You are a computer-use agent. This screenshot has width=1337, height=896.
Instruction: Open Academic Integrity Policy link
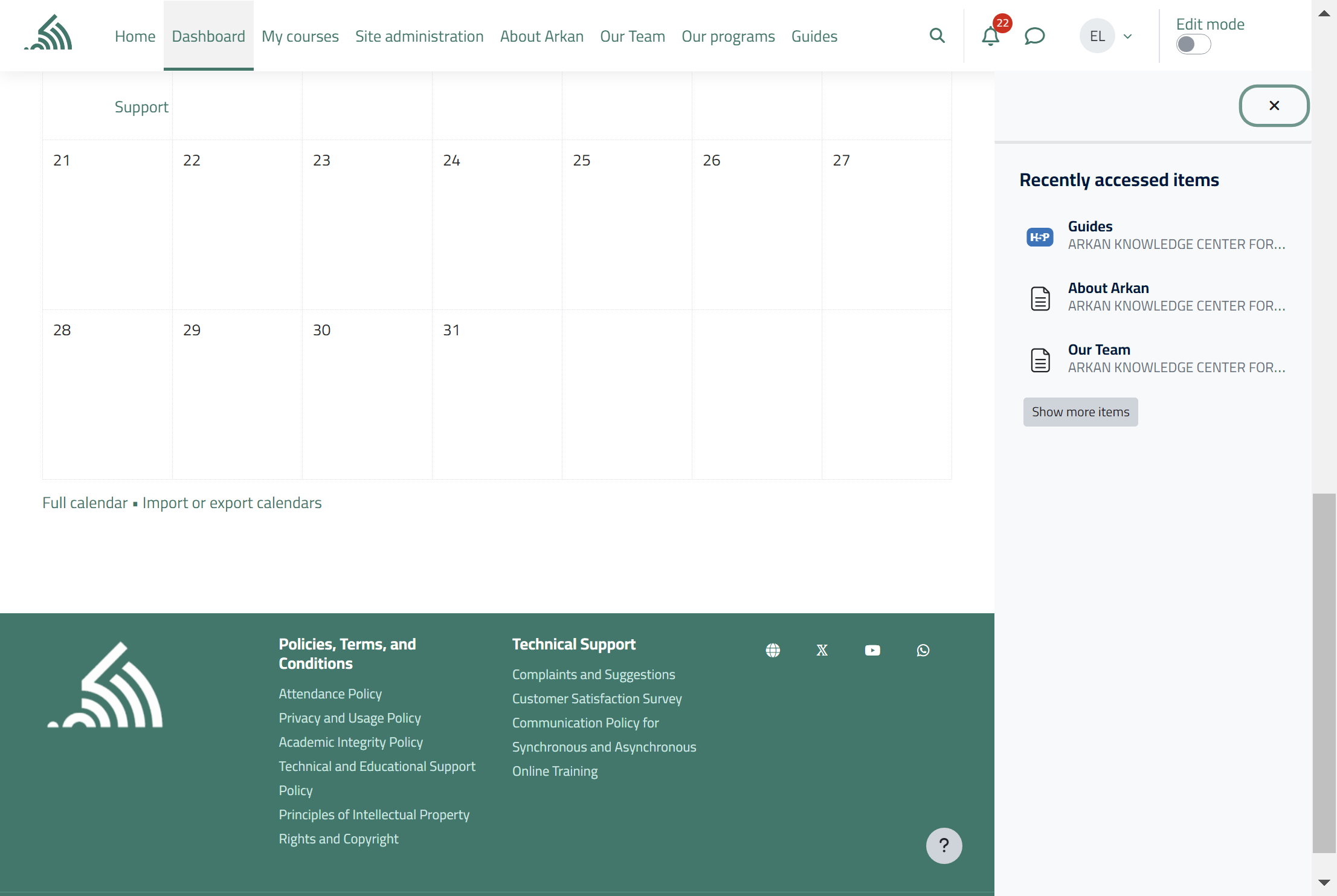click(x=351, y=742)
